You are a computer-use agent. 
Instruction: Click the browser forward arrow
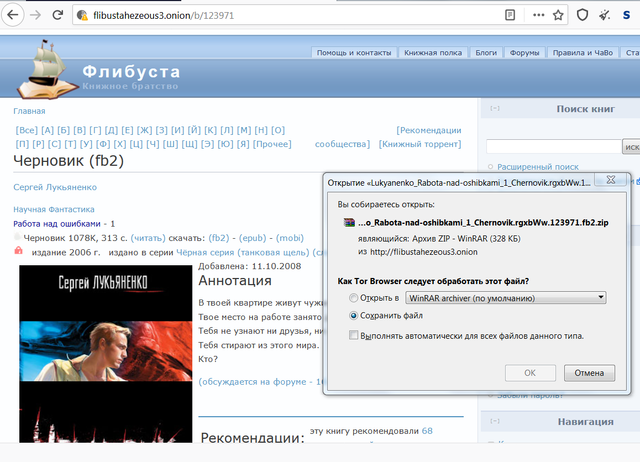(x=36, y=15)
